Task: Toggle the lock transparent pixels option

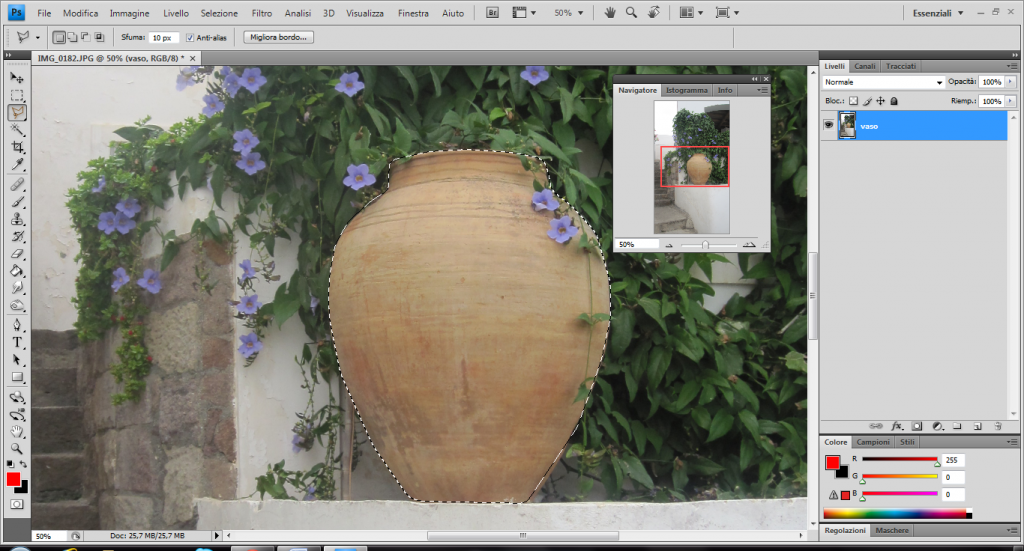Action: point(853,101)
